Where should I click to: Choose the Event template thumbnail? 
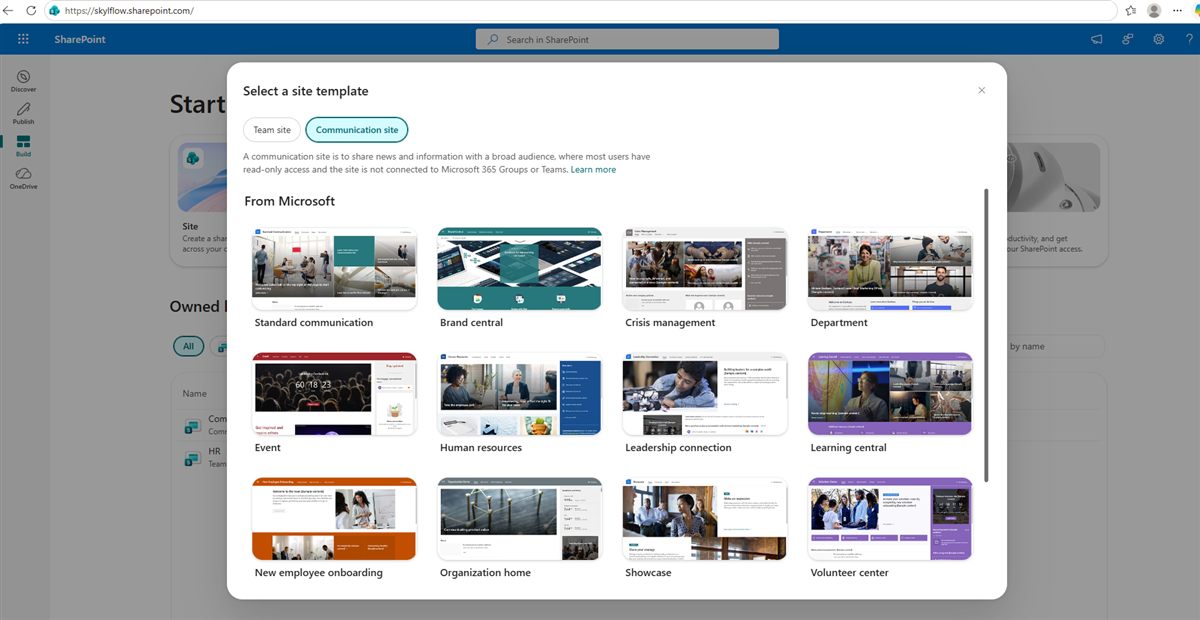click(334, 394)
